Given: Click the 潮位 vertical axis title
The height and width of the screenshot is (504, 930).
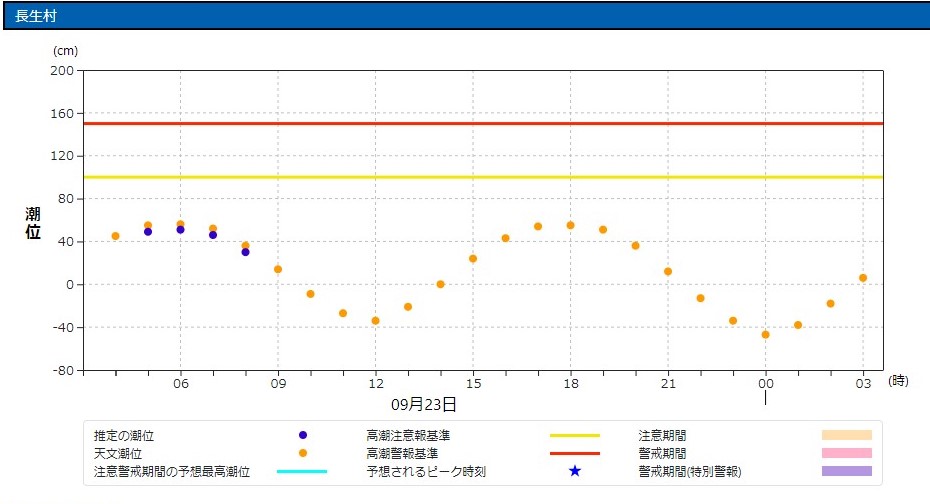Looking at the screenshot, I should 33,223.
